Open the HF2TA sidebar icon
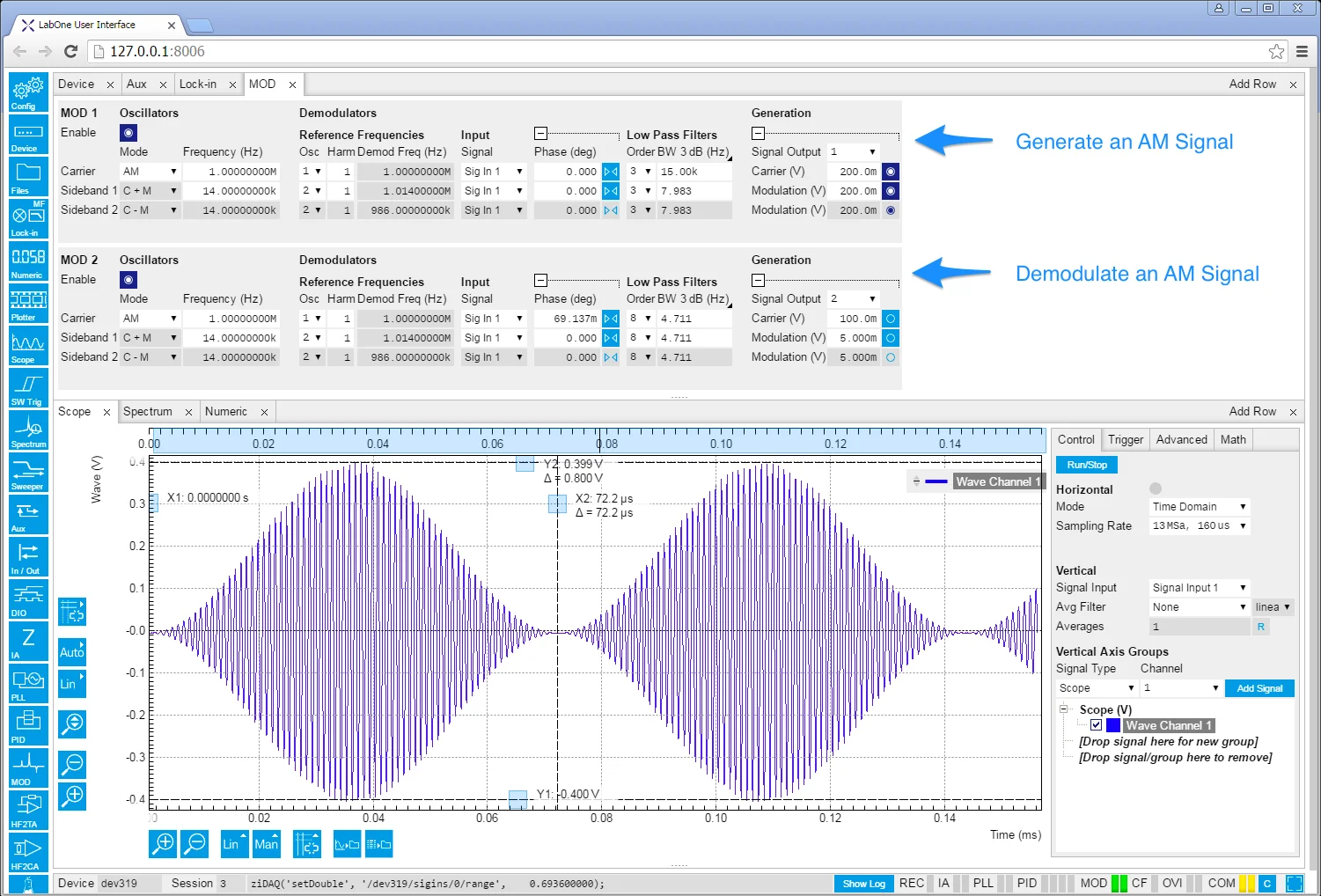This screenshot has height=896, width=1321. pyautogui.click(x=28, y=811)
